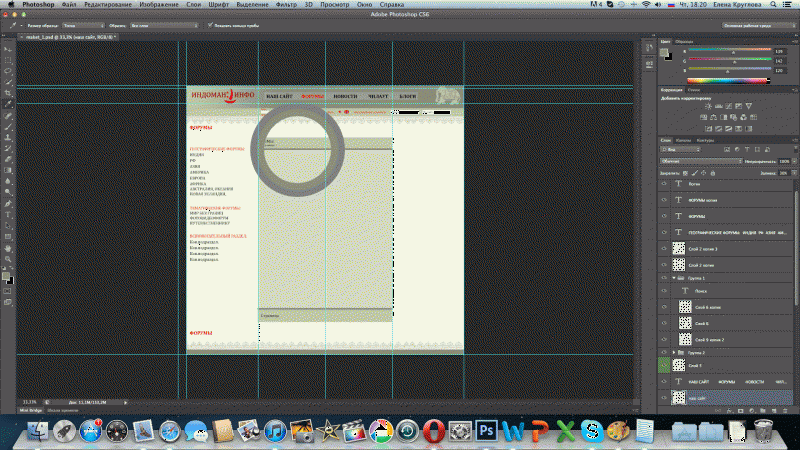Image resolution: width=800 pixels, height=450 pixels.
Task: Click the Trash icon in the Dock
Action: [762, 431]
